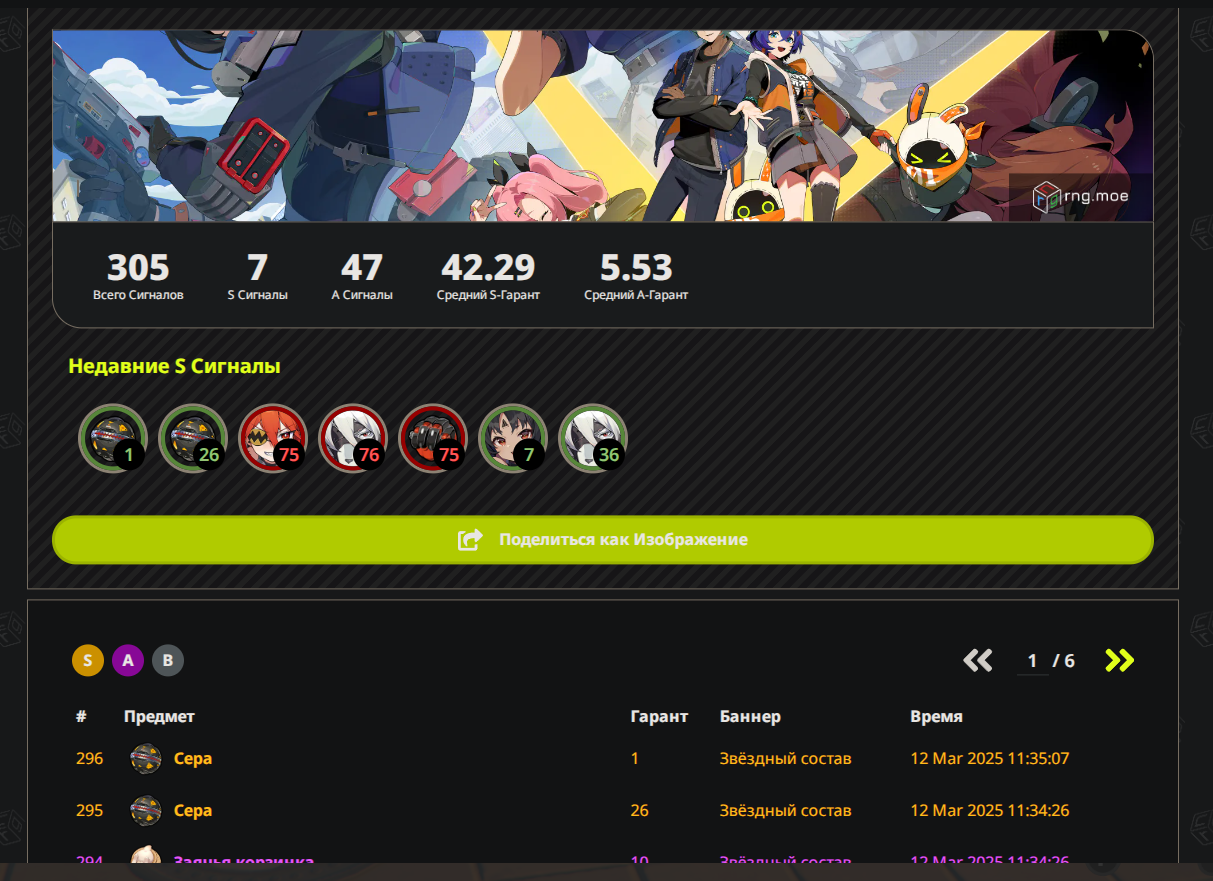The height and width of the screenshot is (881, 1213).
Task: Select the red-haired character avatar with pity 75
Action: (x=273, y=438)
